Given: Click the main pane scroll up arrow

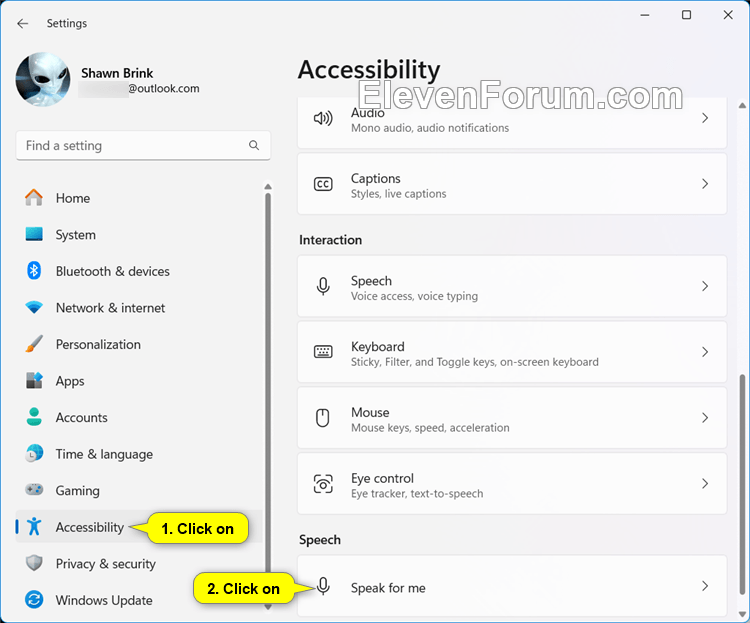Looking at the screenshot, I should pyautogui.click(x=742, y=105).
